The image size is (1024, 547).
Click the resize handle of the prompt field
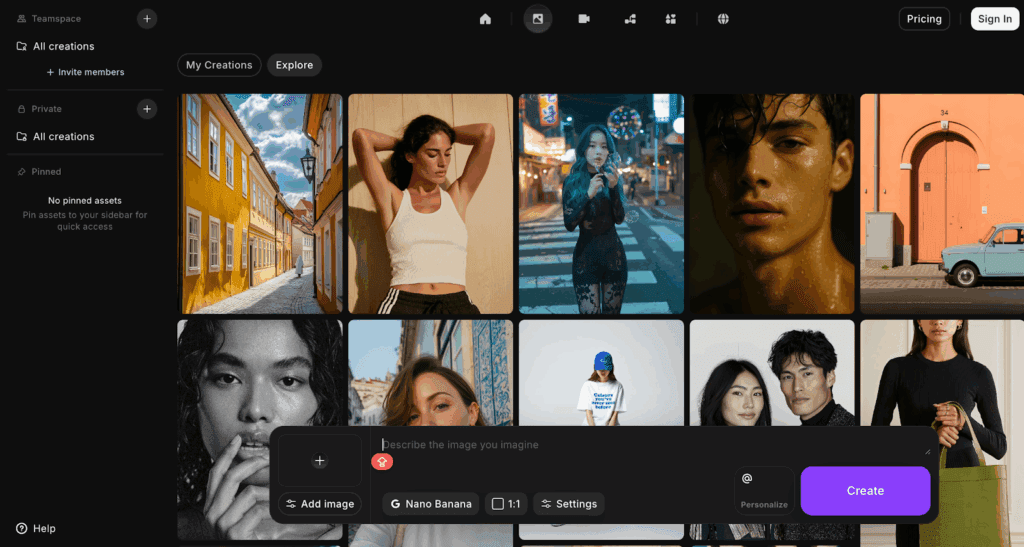pyautogui.click(x=927, y=451)
